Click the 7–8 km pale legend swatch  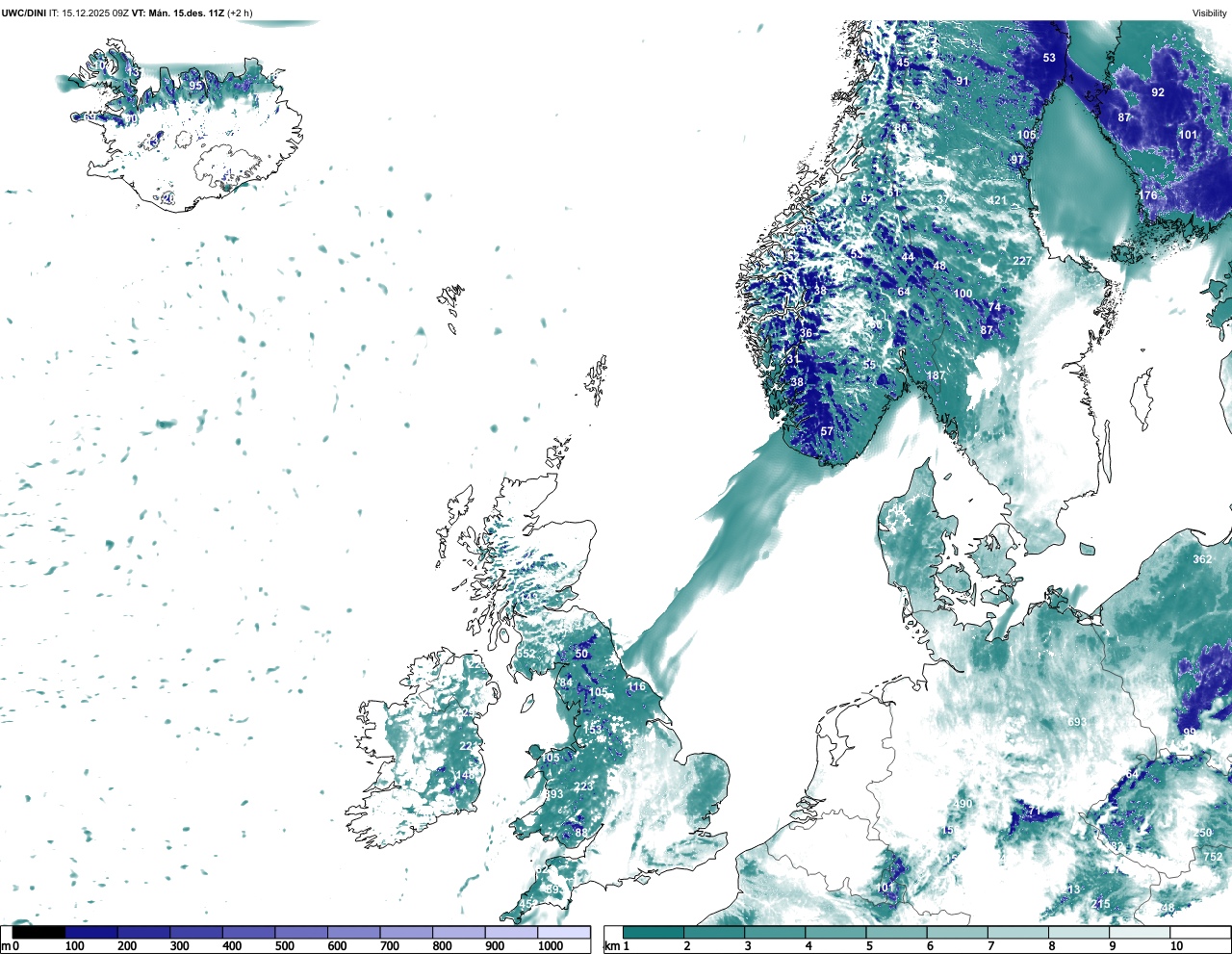tap(1017, 933)
